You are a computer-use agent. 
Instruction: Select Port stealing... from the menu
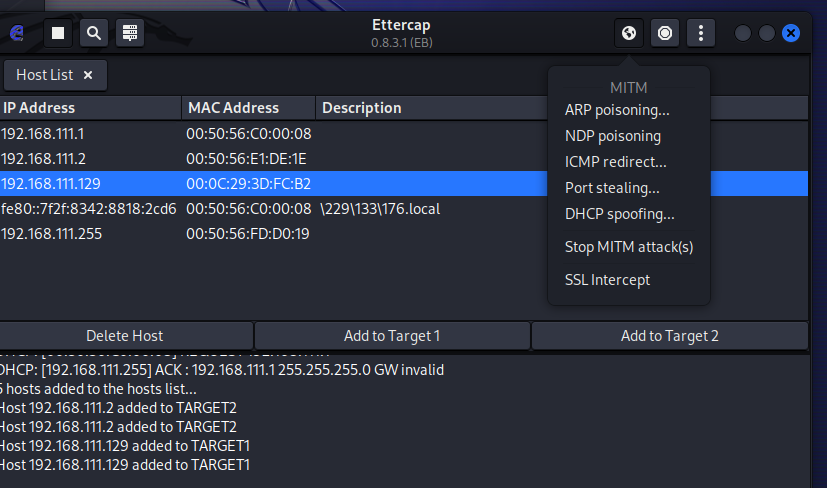tap(612, 188)
